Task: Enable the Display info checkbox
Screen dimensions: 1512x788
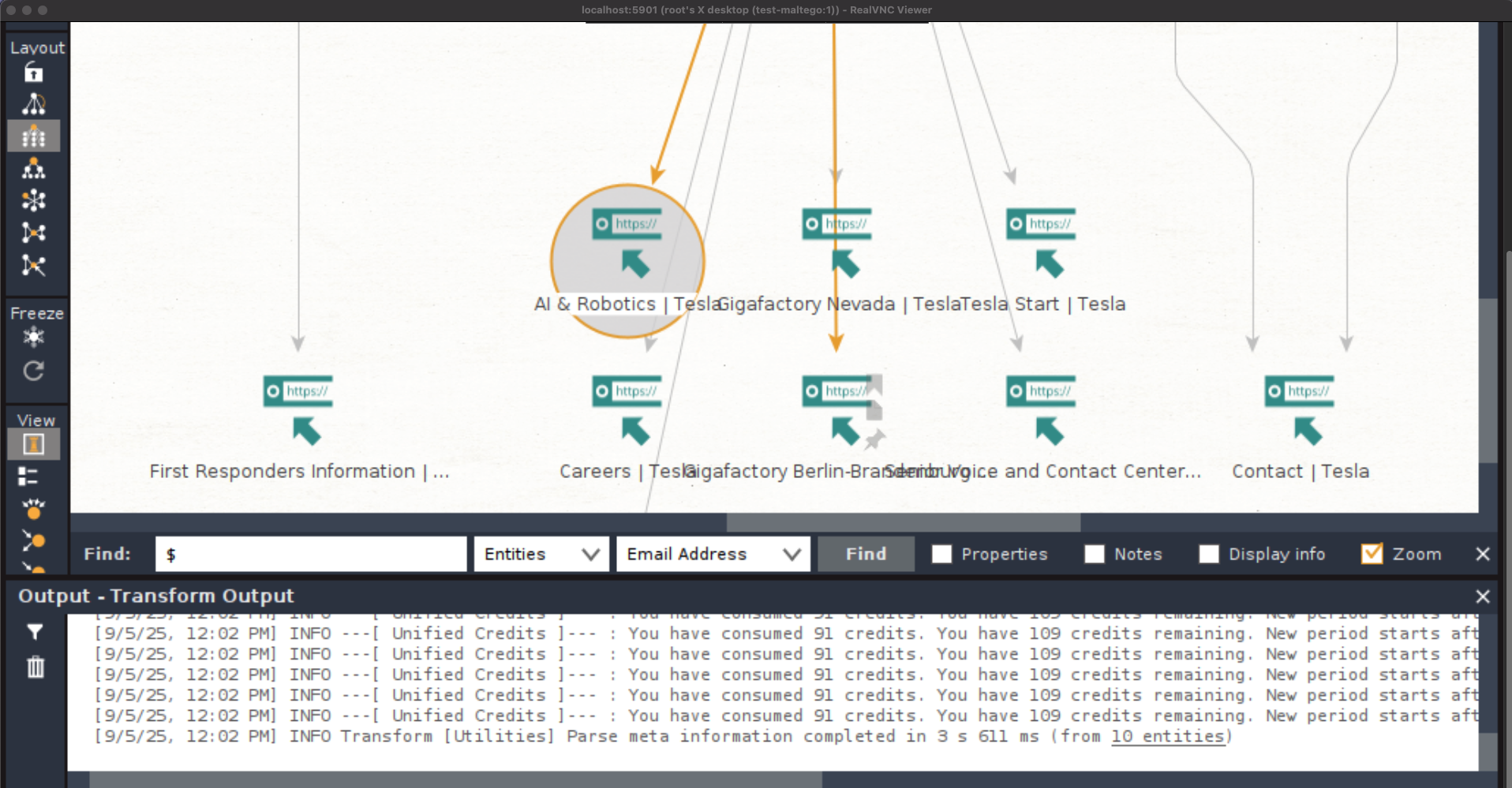Action: [1209, 555]
